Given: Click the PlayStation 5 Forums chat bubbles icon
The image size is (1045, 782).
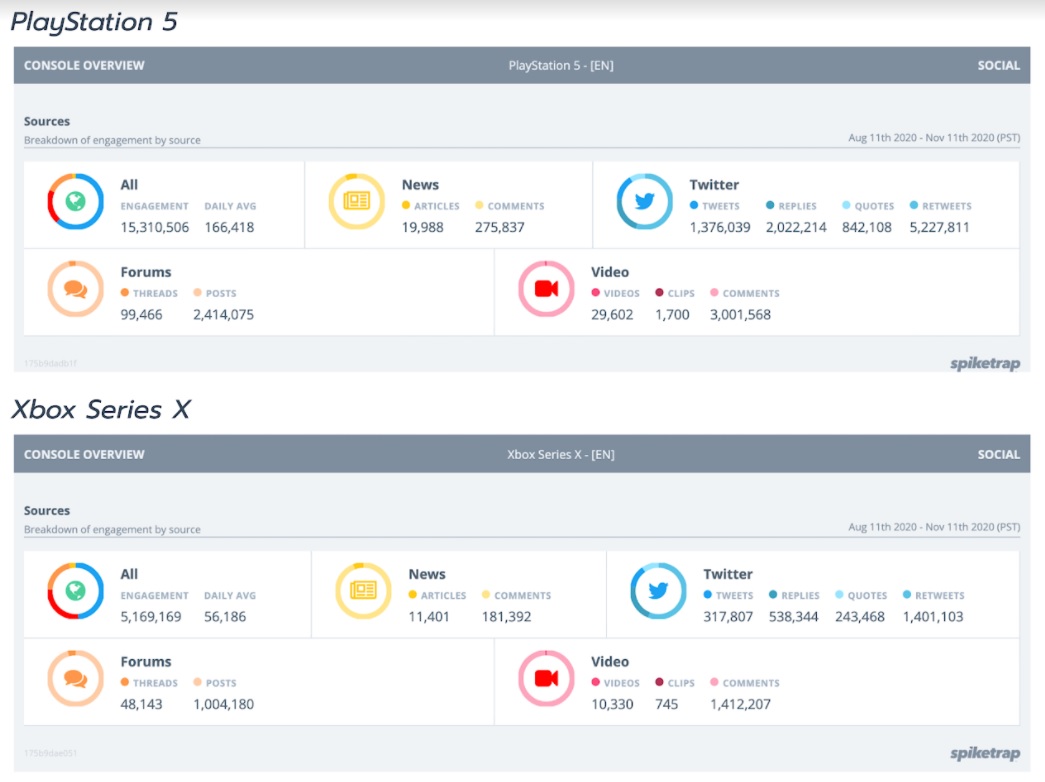Looking at the screenshot, I should coord(75,289).
